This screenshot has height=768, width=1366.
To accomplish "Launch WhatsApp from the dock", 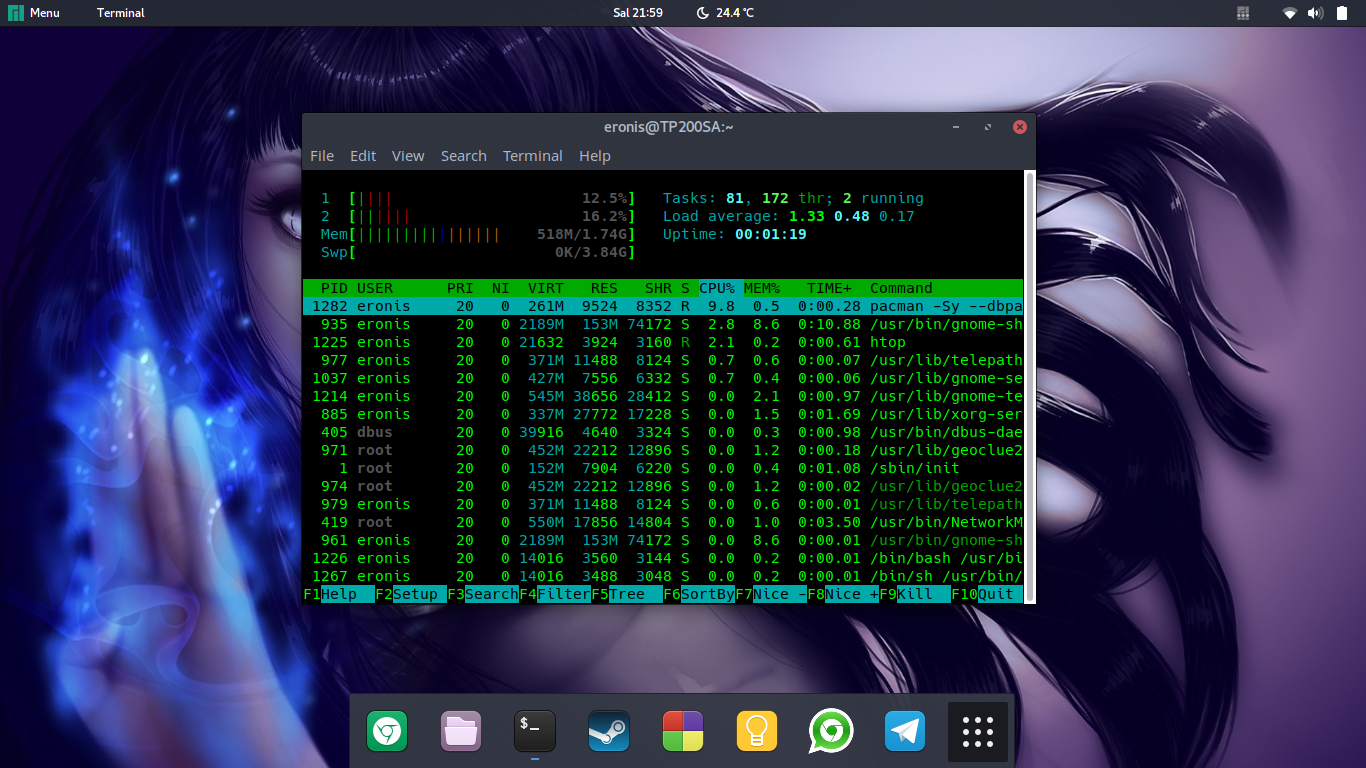I will pos(831,732).
